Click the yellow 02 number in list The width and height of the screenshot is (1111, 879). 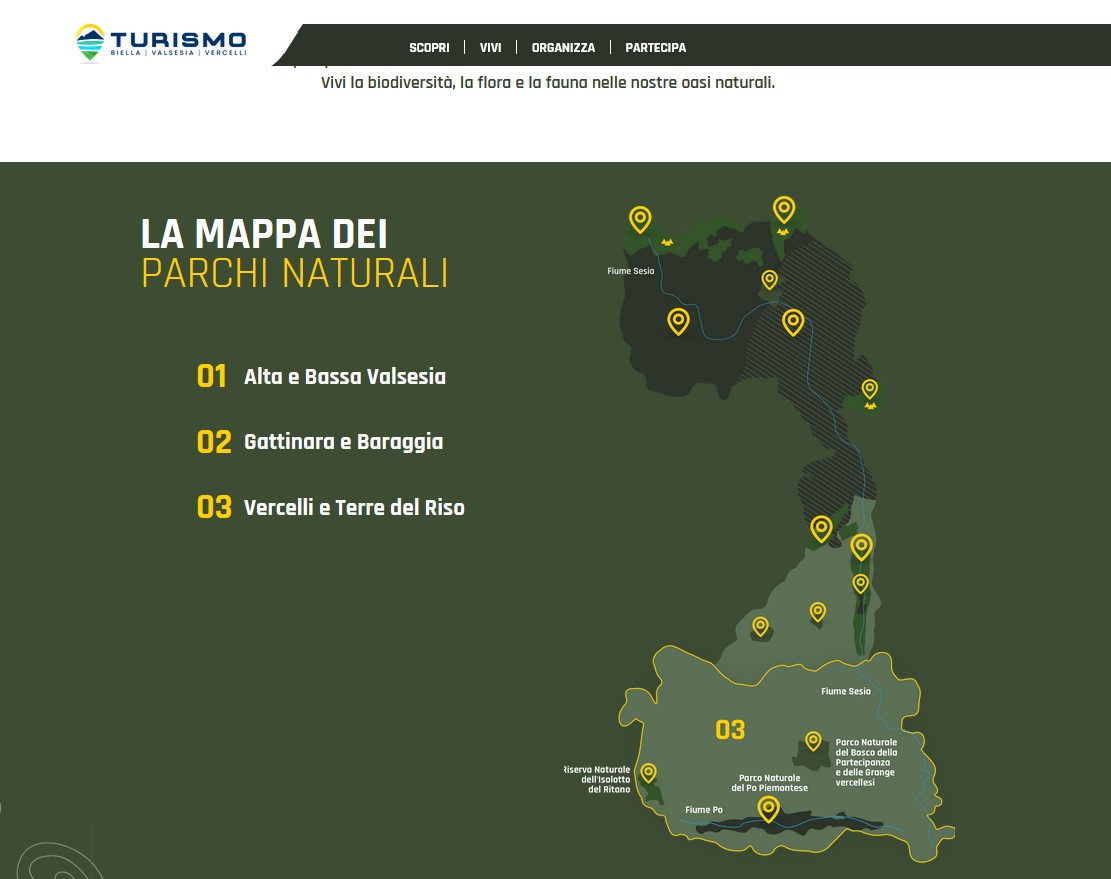coord(214,442)
